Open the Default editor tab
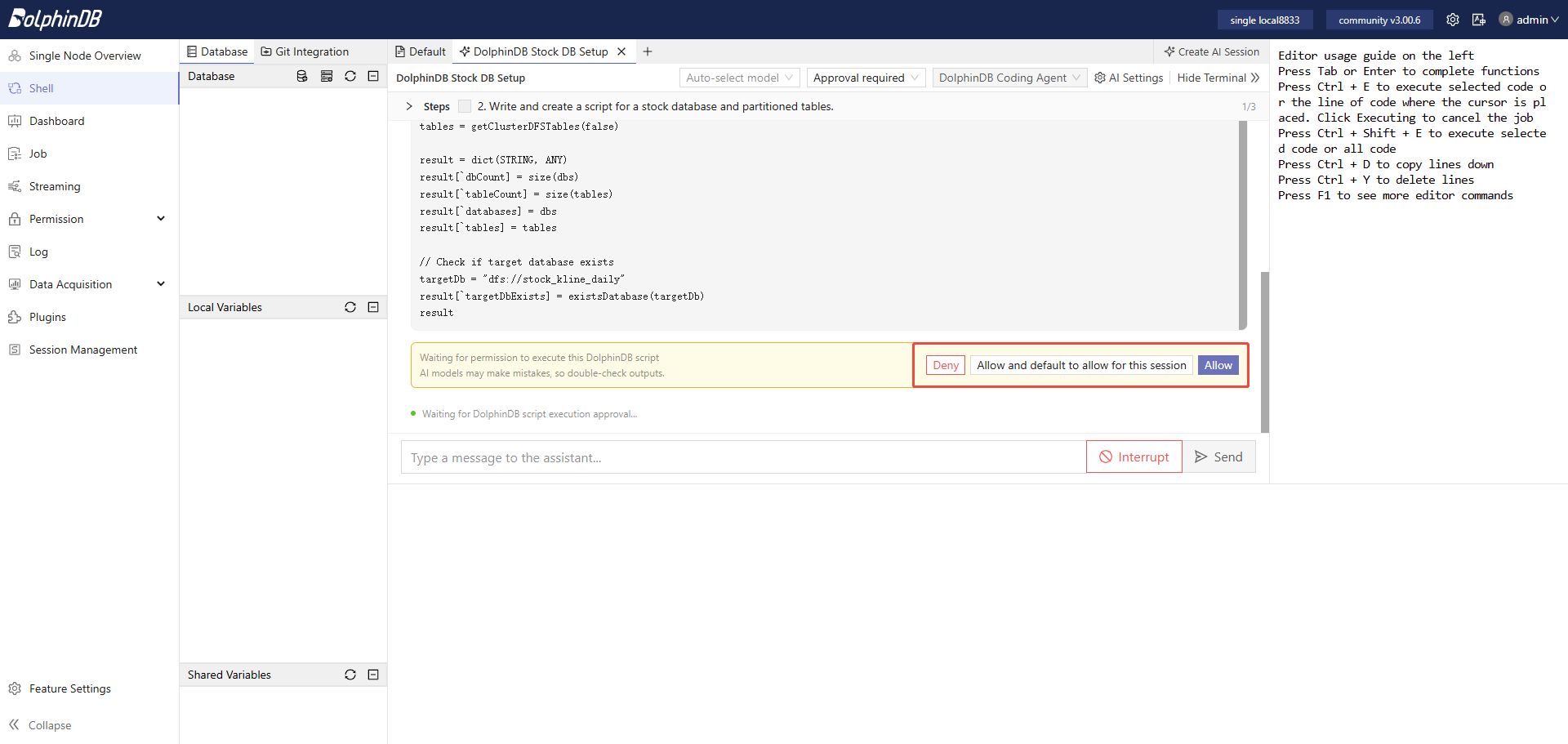 coord(421,51)
